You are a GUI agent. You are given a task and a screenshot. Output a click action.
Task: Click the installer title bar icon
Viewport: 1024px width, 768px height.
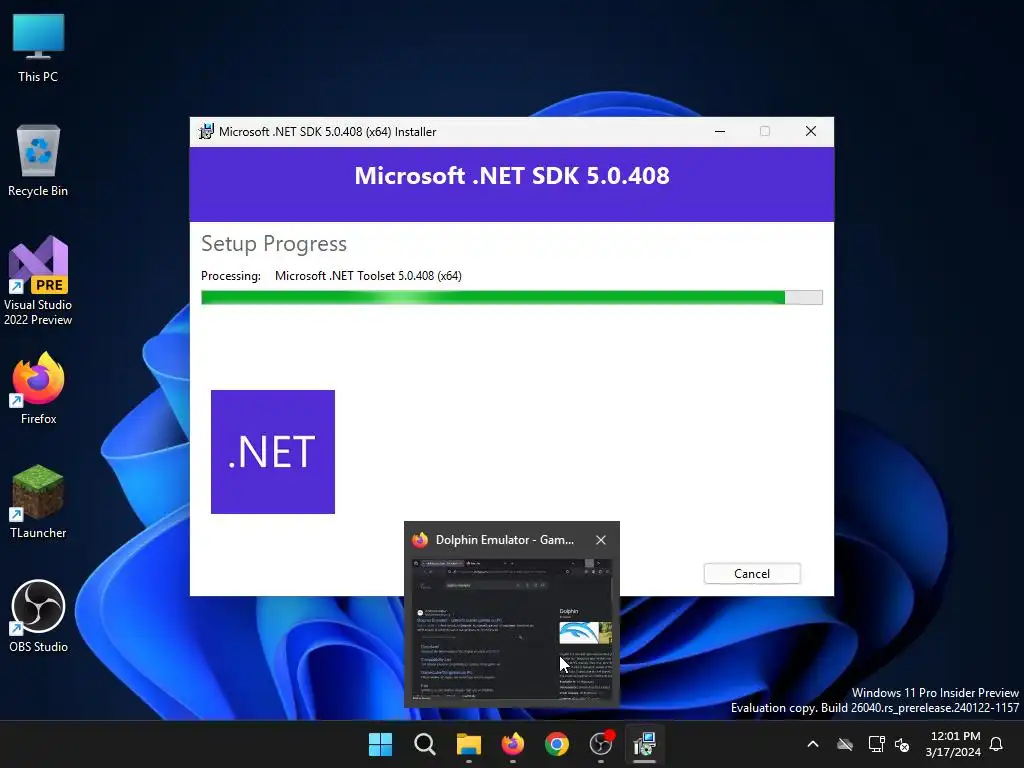click(206, 131)
